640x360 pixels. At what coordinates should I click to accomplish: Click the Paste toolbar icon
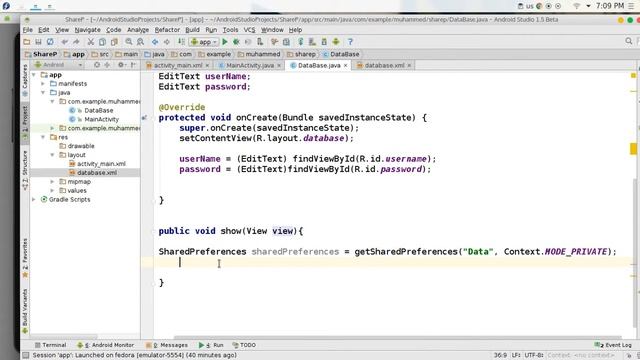pos(114,42)
